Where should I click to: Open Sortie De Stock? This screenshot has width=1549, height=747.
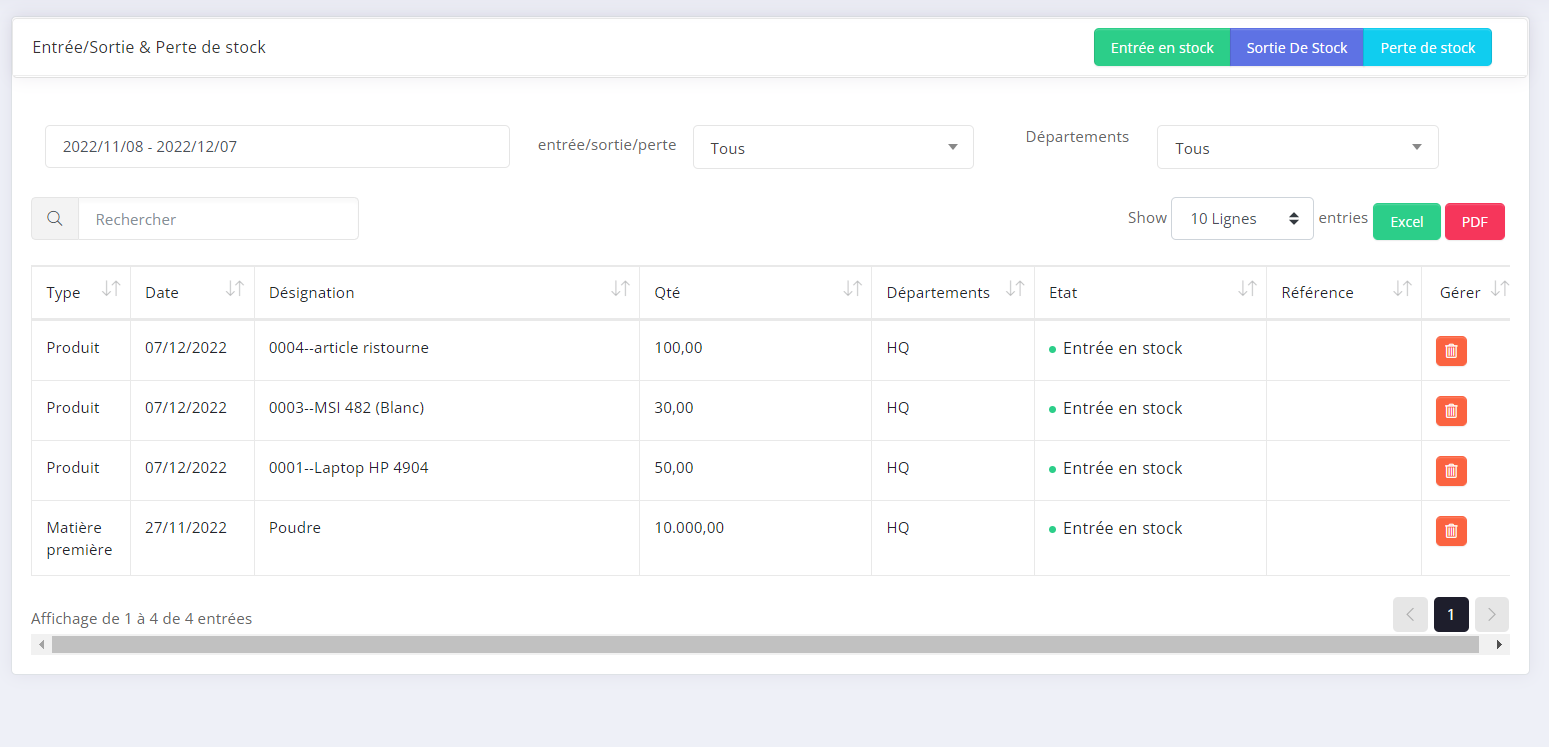(1297, 48)
